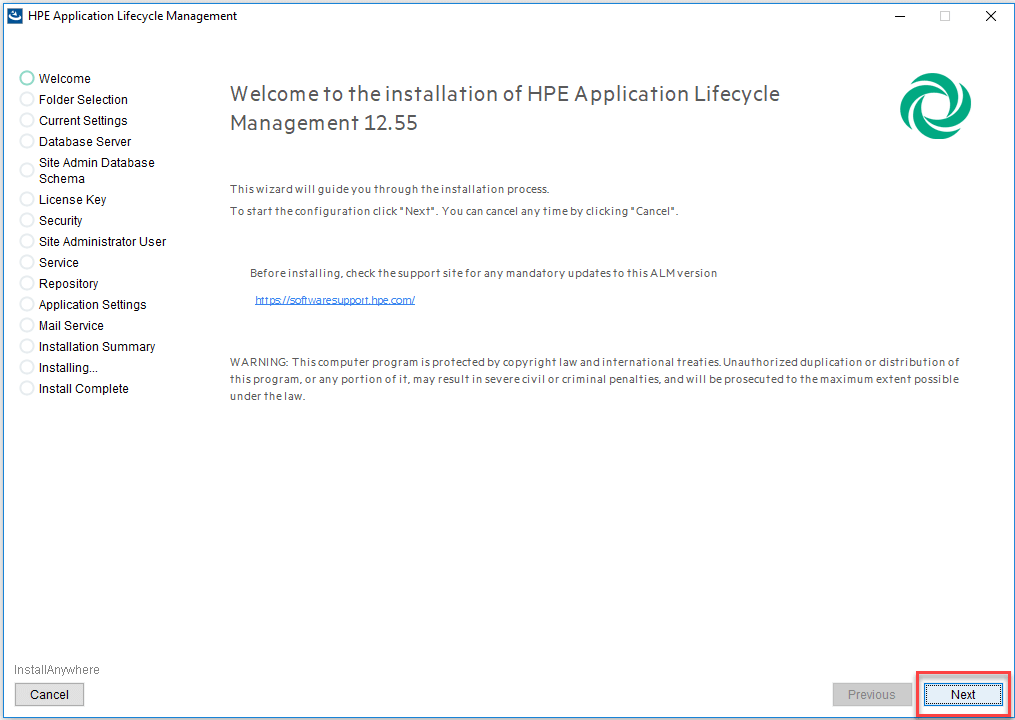Select the Folder Selection step
This screenshot has height=720, width=1015.
pyautogui.click(x=83, y=100)
